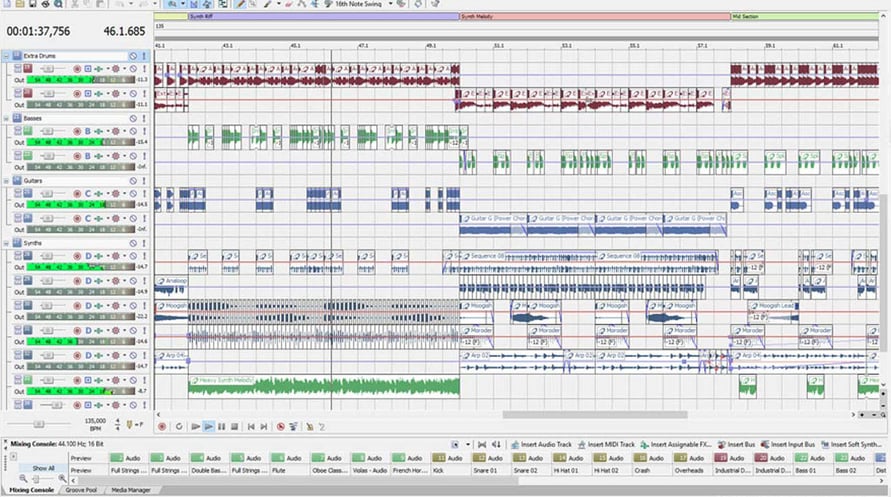Click the timeline horizontal scrollbar thumb

pos(594,415)
